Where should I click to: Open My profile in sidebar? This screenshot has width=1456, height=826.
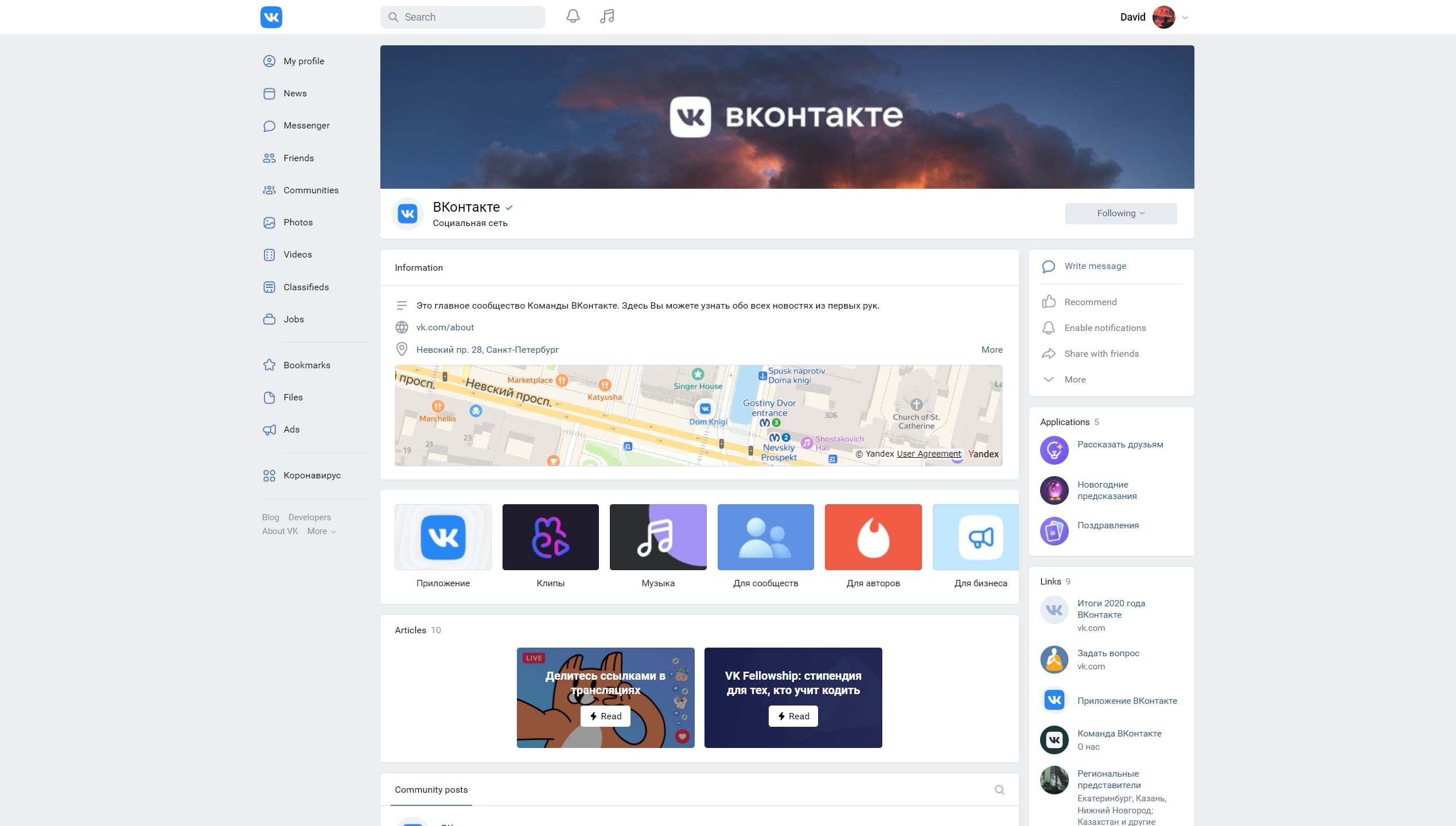coord(303,61)
